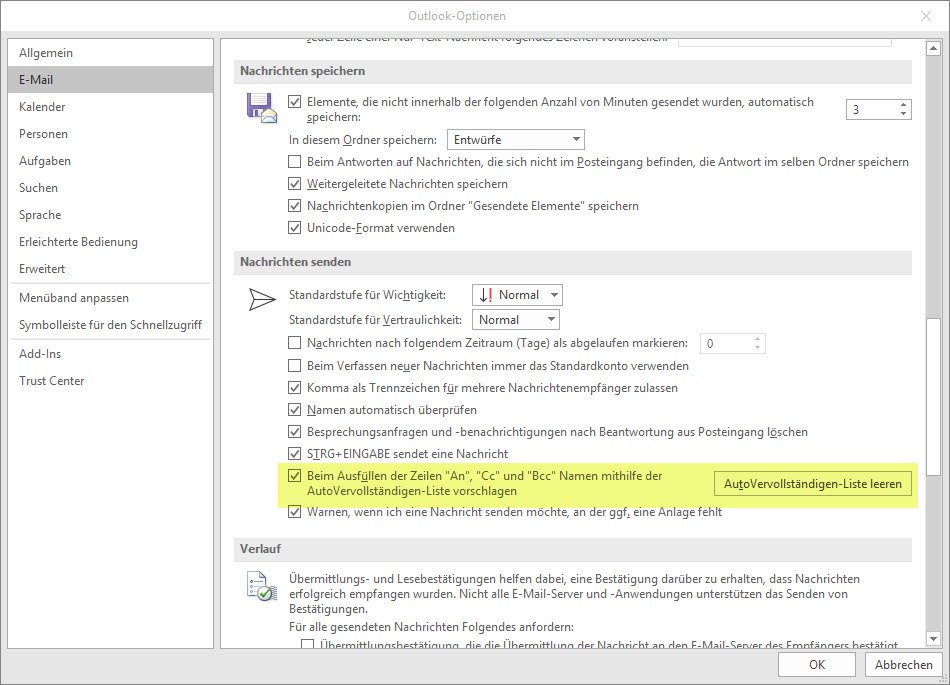The height and width of the screenshot is (685, 950).
Task: Click the Verlauf section header
Action: (573, 549)
